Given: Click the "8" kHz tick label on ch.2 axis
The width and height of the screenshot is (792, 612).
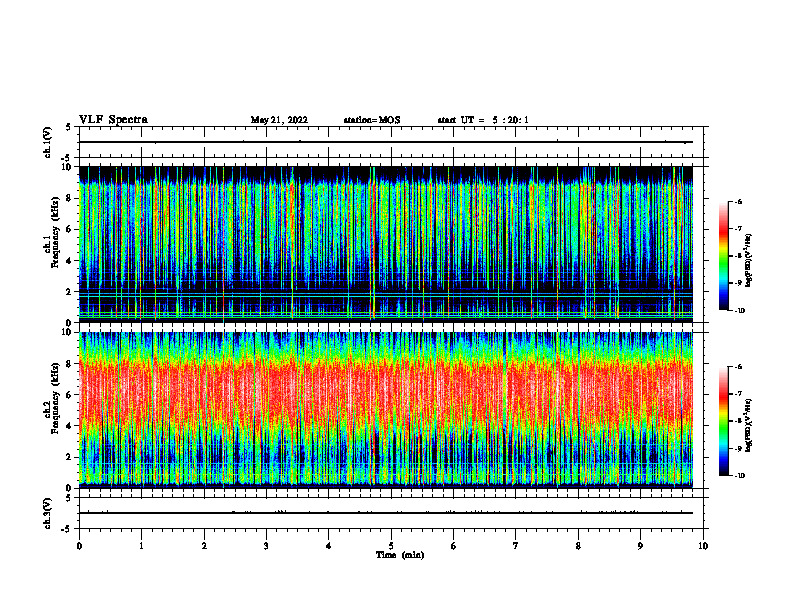Looking at the screenshot, I should click(70, 364).
